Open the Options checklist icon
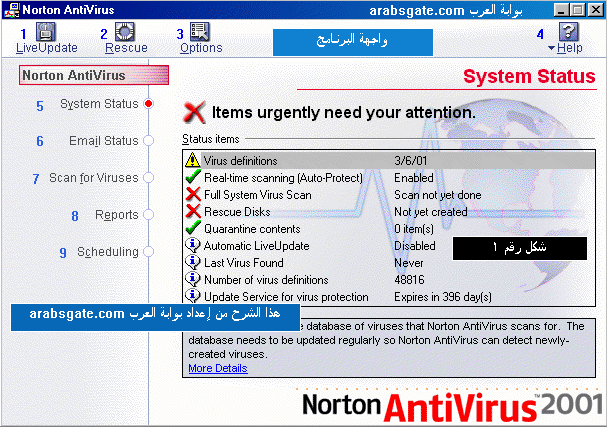The height and width of the screenshot is (427, 607). point(200,32)
